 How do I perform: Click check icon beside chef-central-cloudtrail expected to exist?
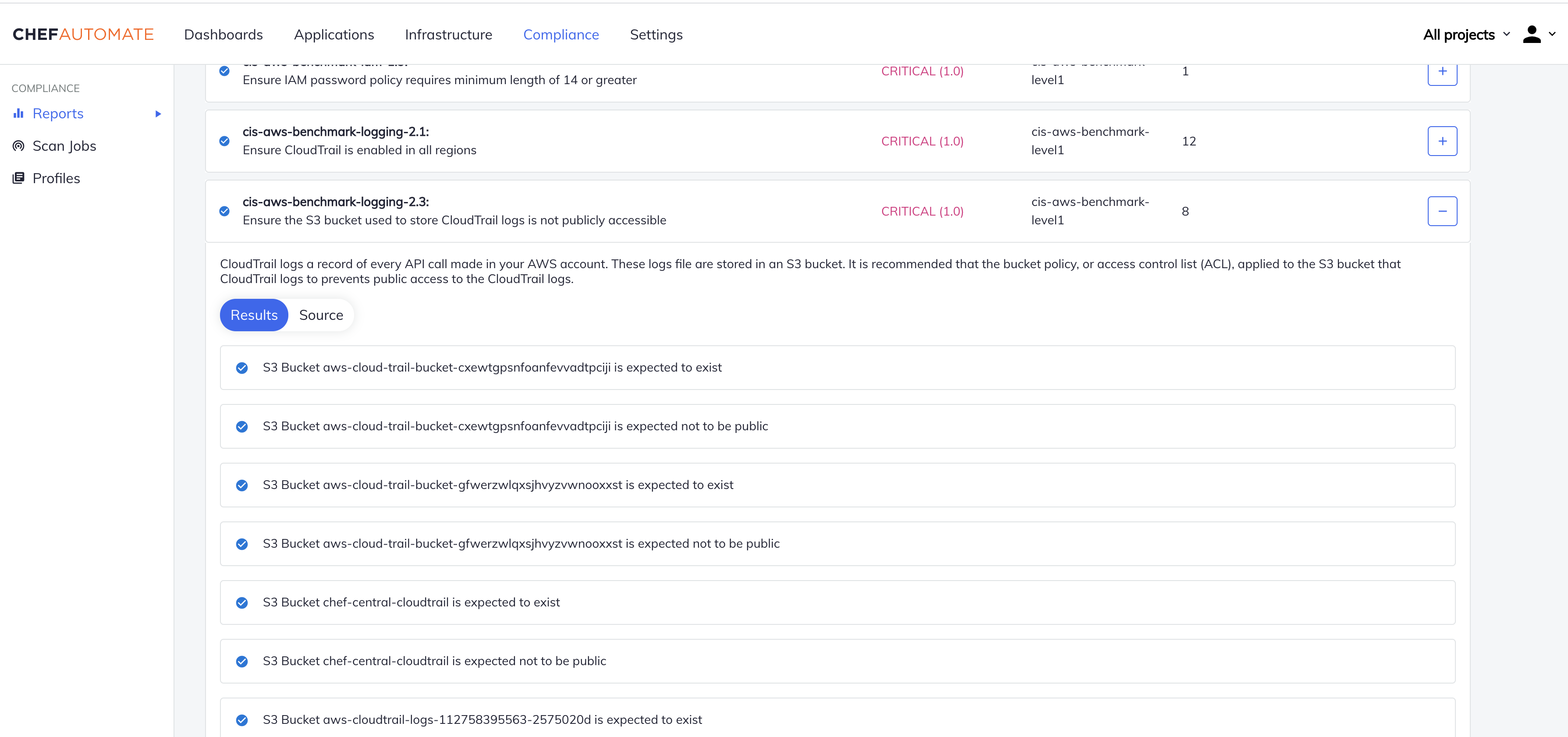241,602
